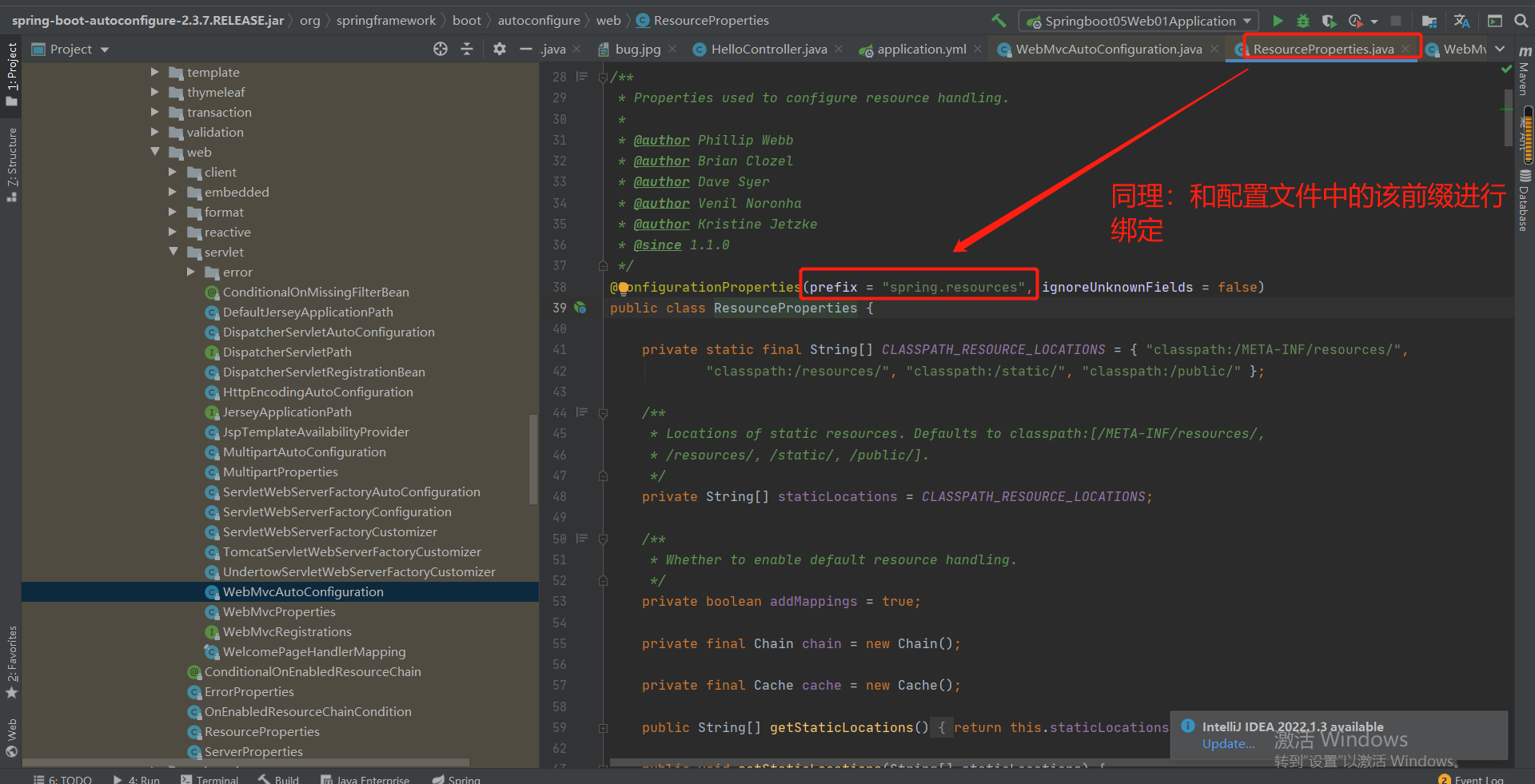Viewport: 1535px width, 784px height.
Task: Select DispatcherServletAutoConfiguration in tree
Action: pos(329,332)
